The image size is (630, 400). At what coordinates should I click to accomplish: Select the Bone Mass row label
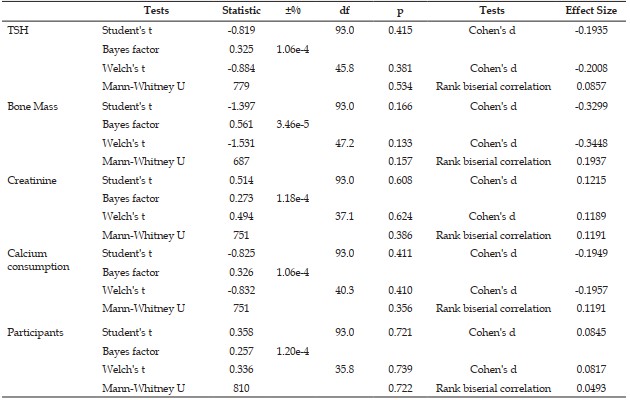pyautogui.click(x=33, y=106)
